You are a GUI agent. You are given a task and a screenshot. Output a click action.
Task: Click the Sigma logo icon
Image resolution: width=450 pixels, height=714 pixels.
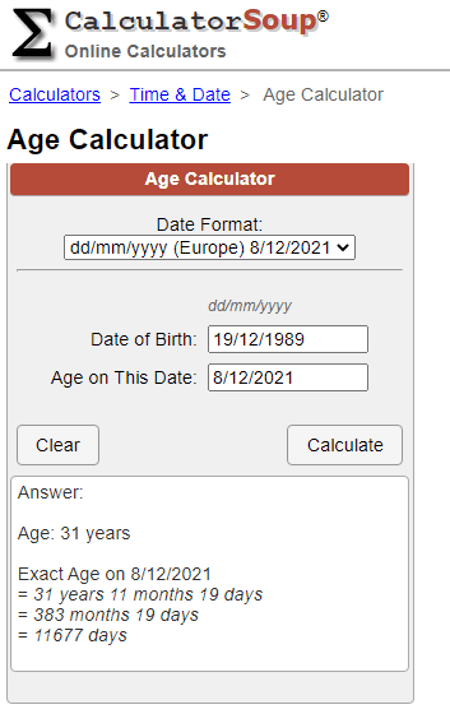point(33,34)
